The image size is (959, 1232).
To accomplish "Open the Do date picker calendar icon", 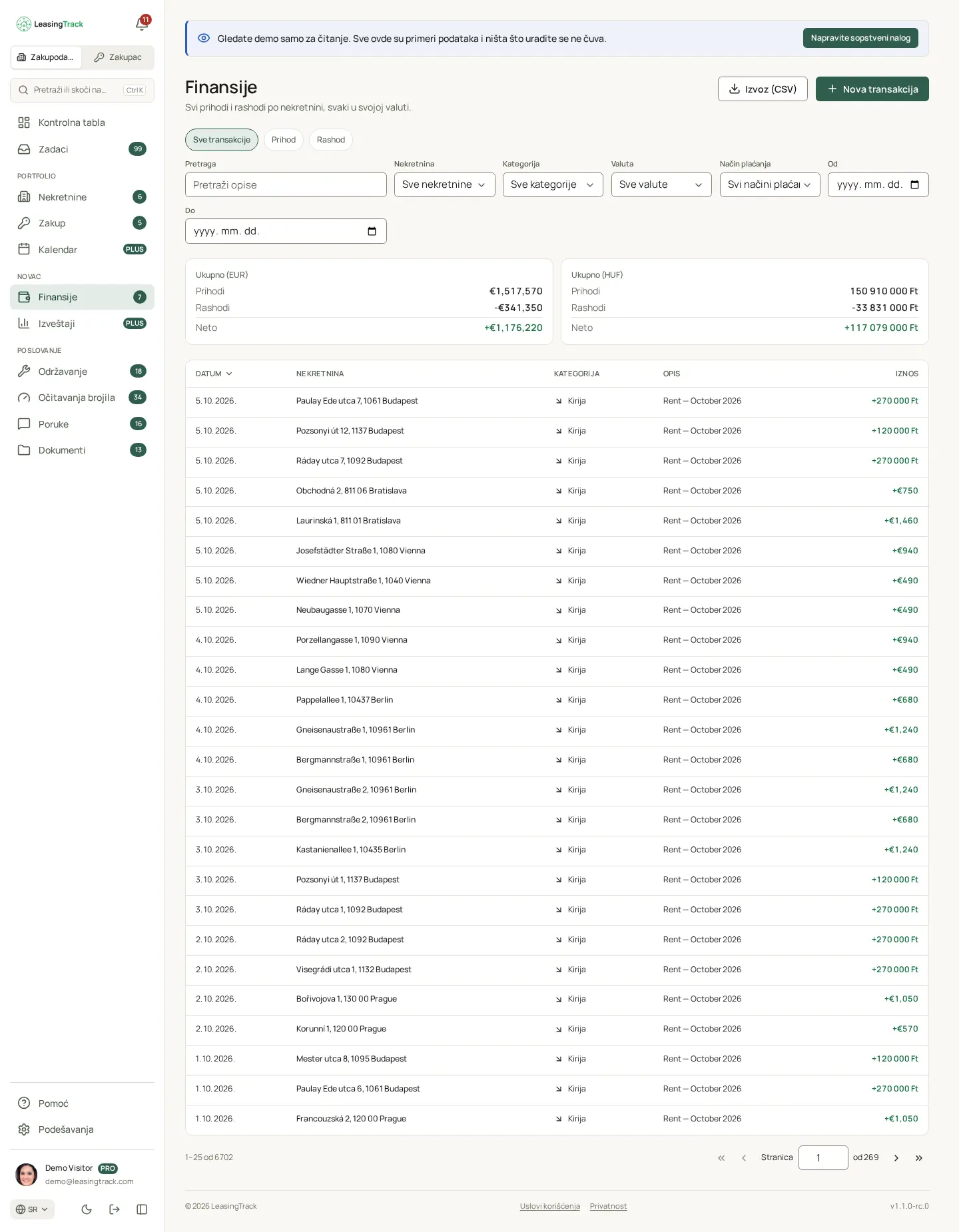I will [372, 231].
